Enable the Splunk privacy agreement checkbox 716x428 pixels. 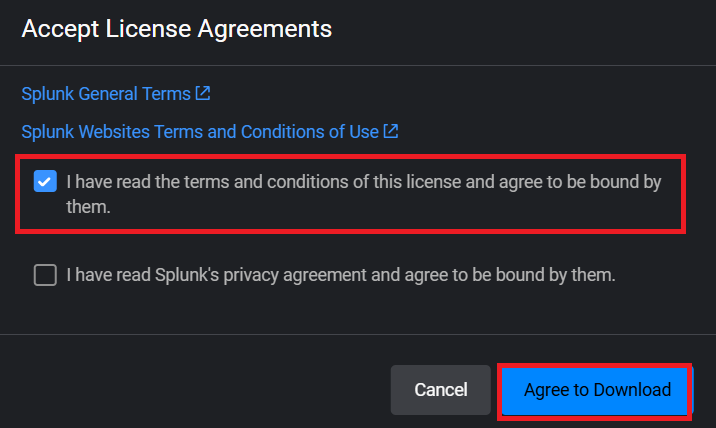tap(45, 275)
